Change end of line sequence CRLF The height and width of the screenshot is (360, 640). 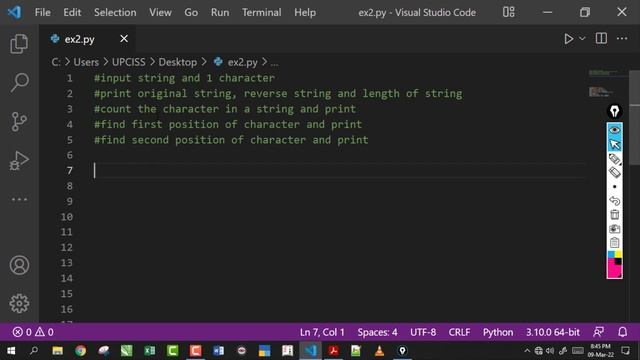[x=459, y=332]
